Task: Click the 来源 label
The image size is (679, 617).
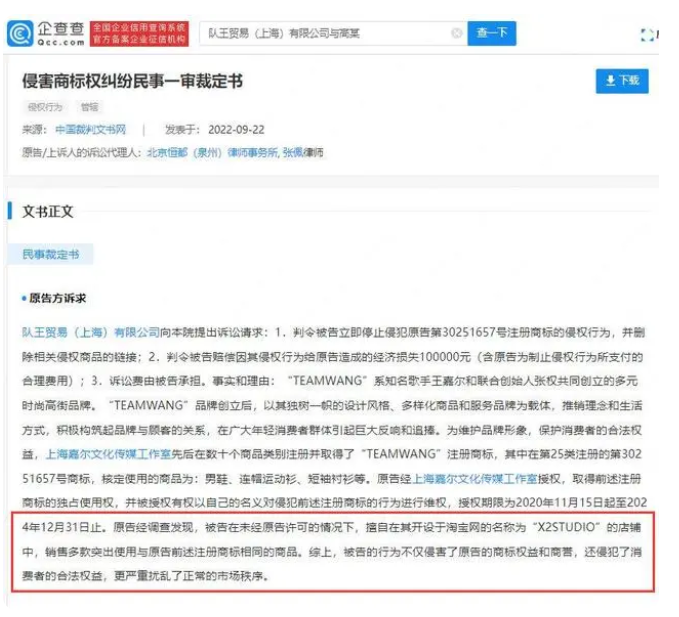Action: 34,129
